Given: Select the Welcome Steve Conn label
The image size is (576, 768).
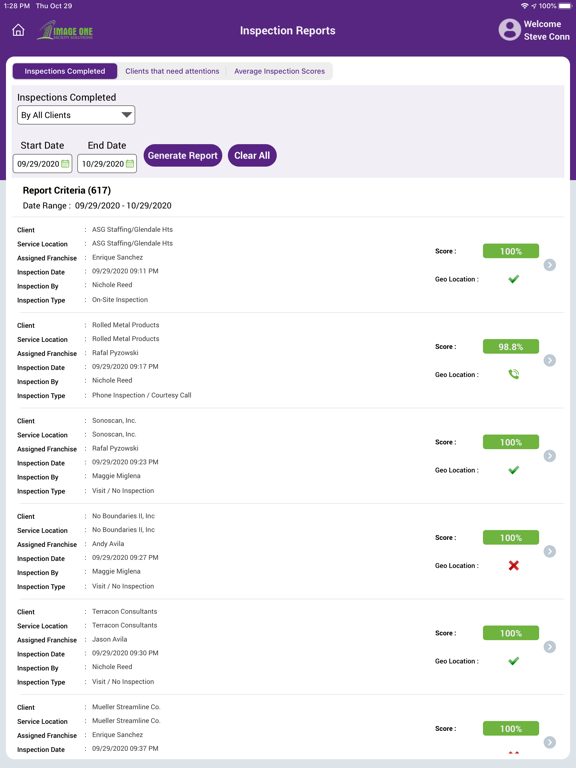Looking at the screenshot, I should (x=547, y=30).
